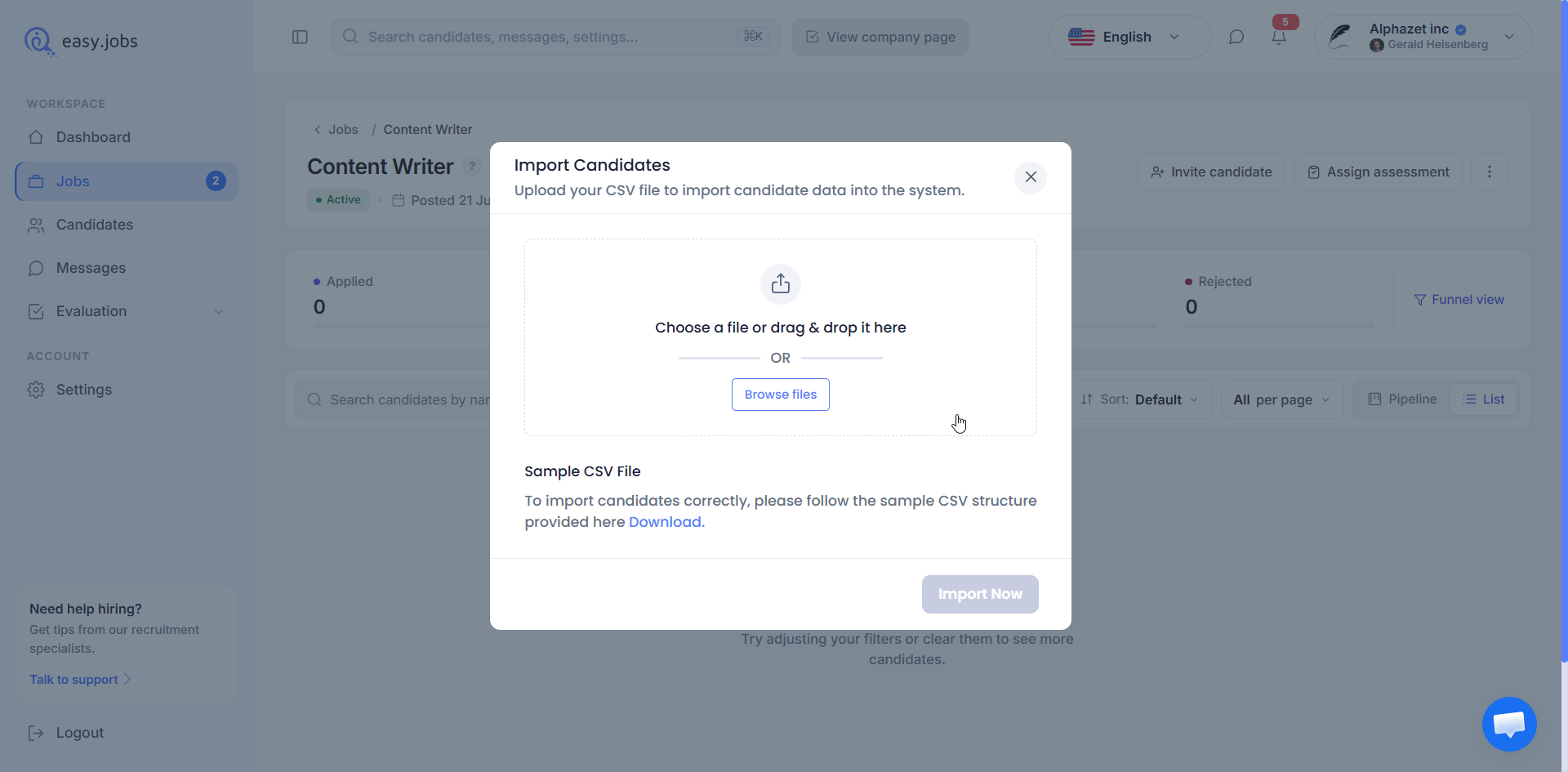
Task: Click the easy.jobs logo
Action: (81, 41)
